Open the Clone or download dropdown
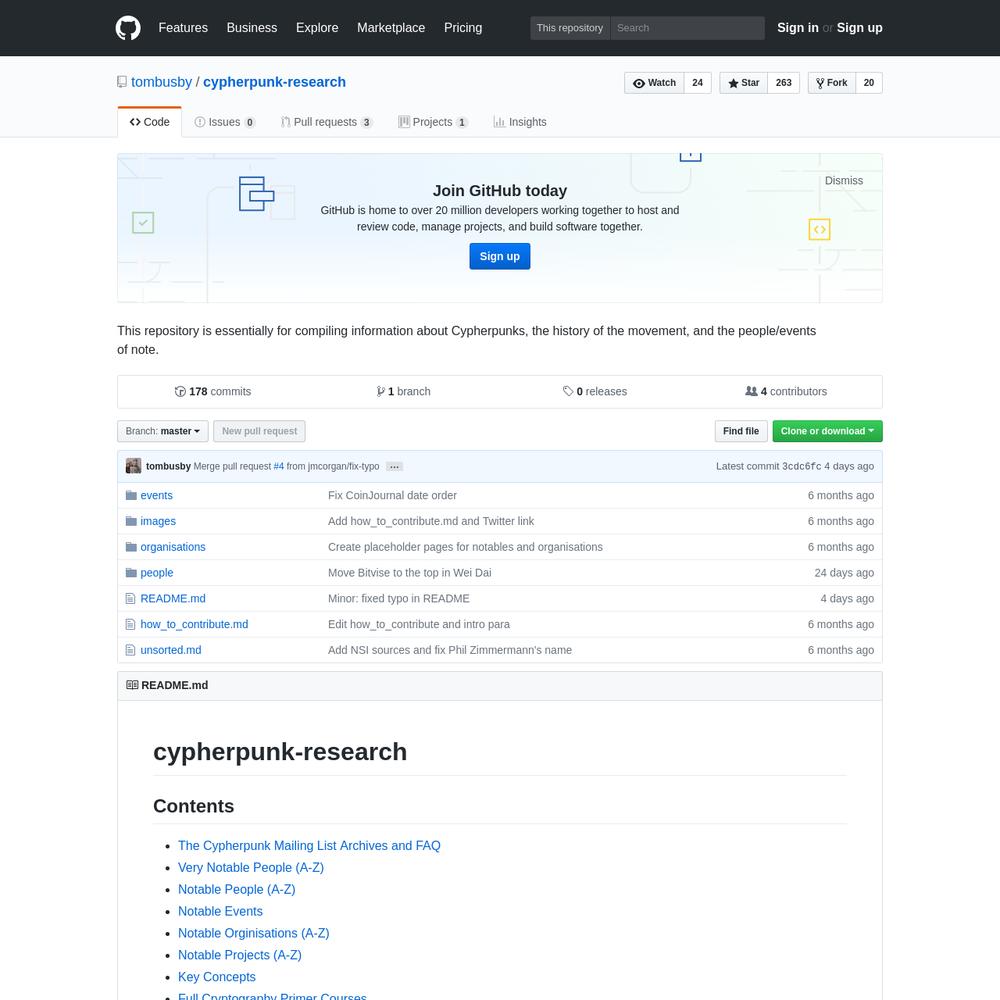Image resolution: width=1000 pixels, height=1000 pixels. 827,431
